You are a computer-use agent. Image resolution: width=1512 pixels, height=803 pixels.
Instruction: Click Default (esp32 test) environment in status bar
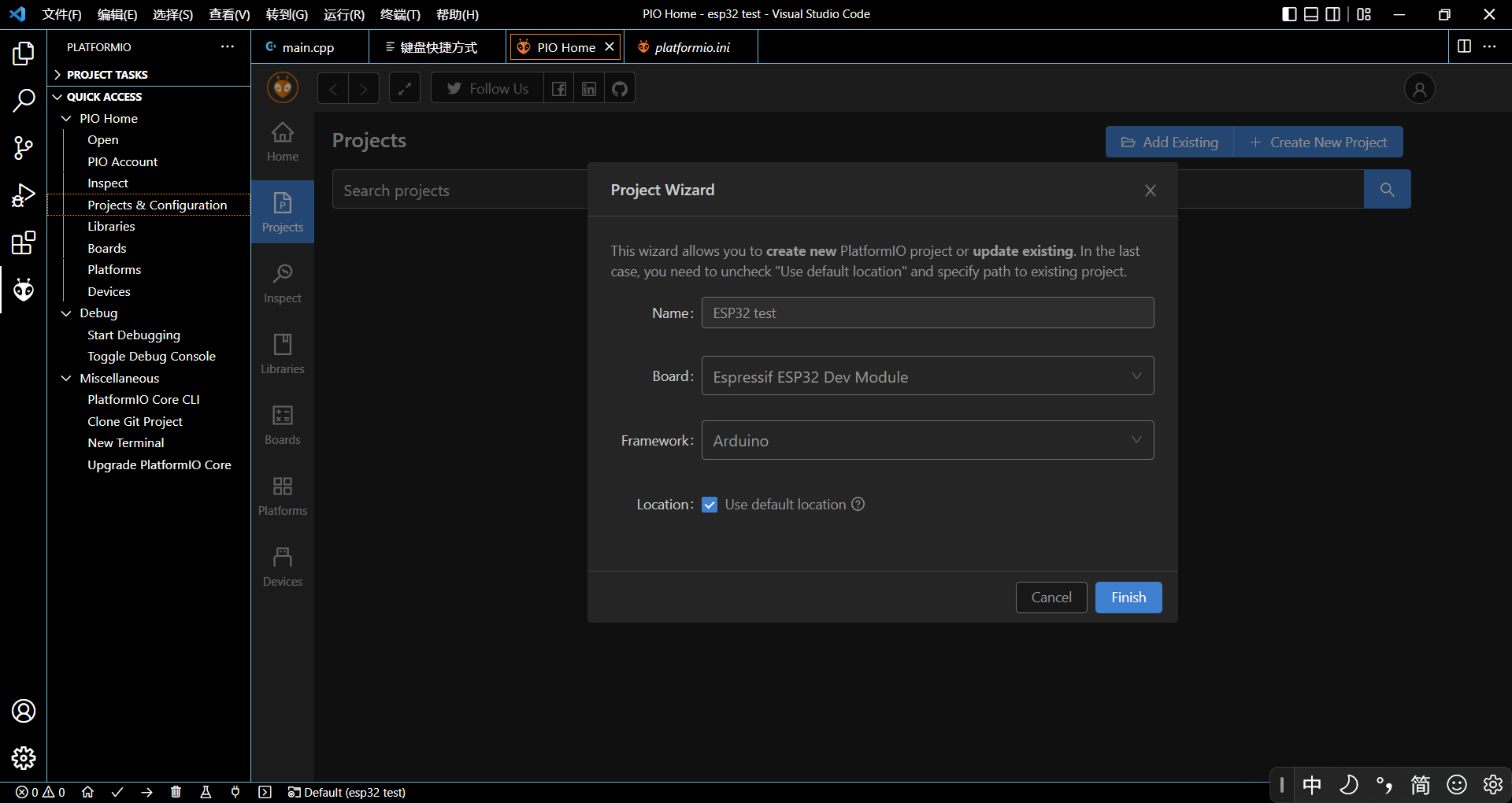click(x=346, y=792)
